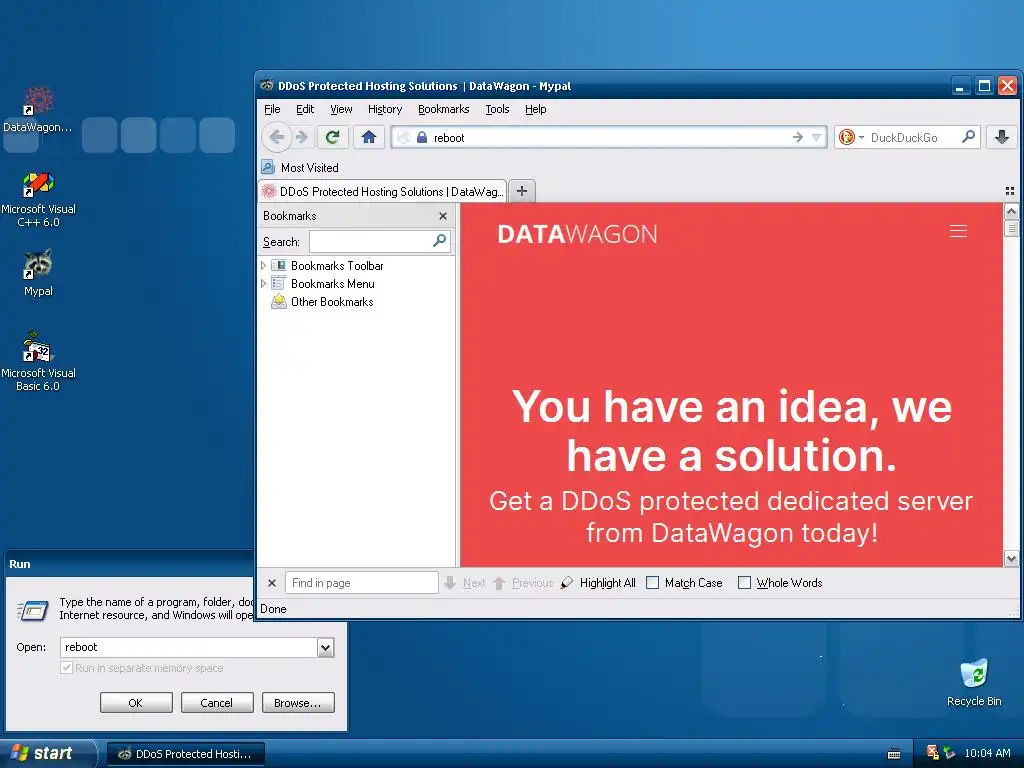Click the Find in page input

tap(361, 583)
